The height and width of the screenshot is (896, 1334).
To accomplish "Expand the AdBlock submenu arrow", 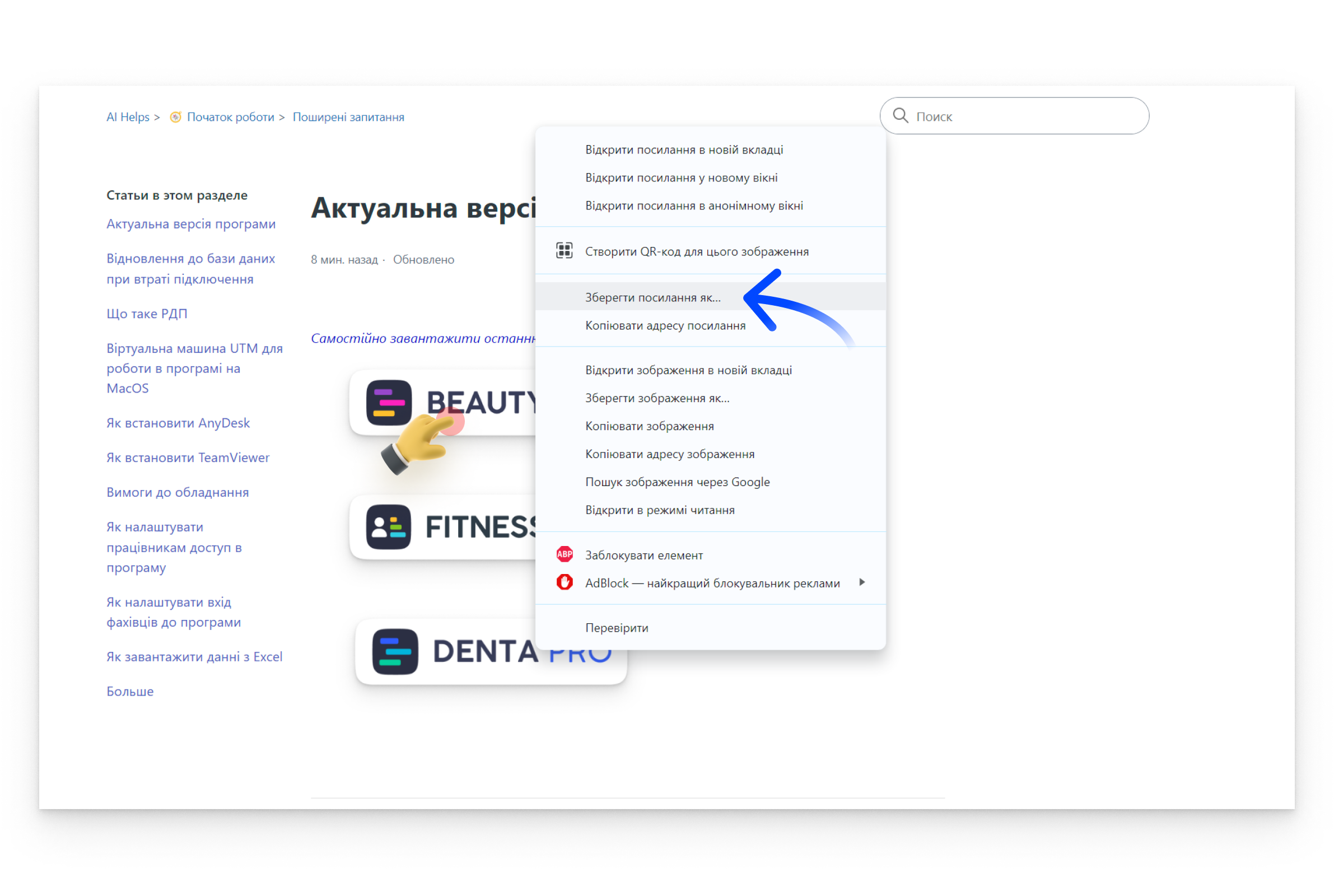I will click(x=862, y=582).
